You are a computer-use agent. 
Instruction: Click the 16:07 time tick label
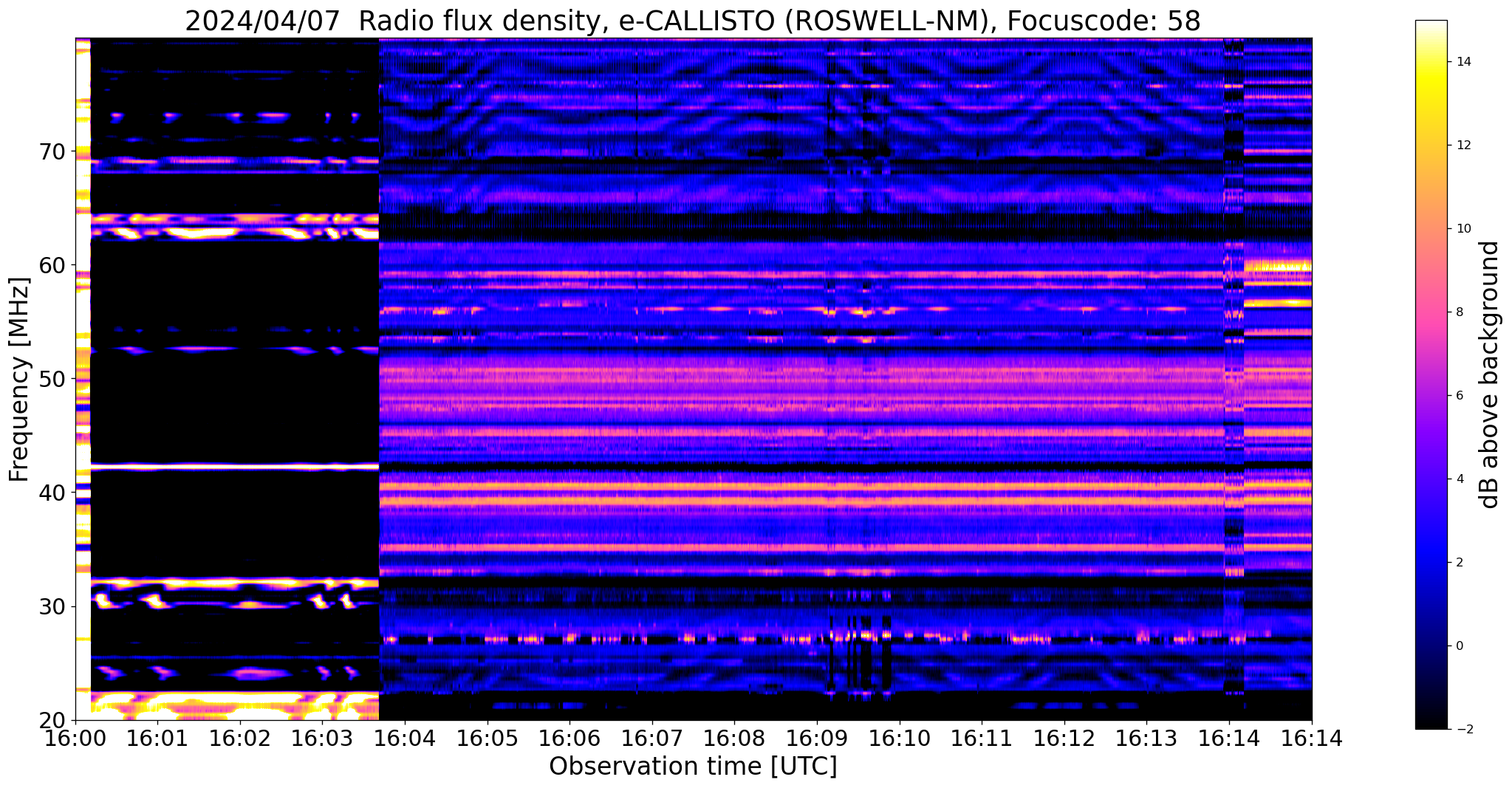652,739
